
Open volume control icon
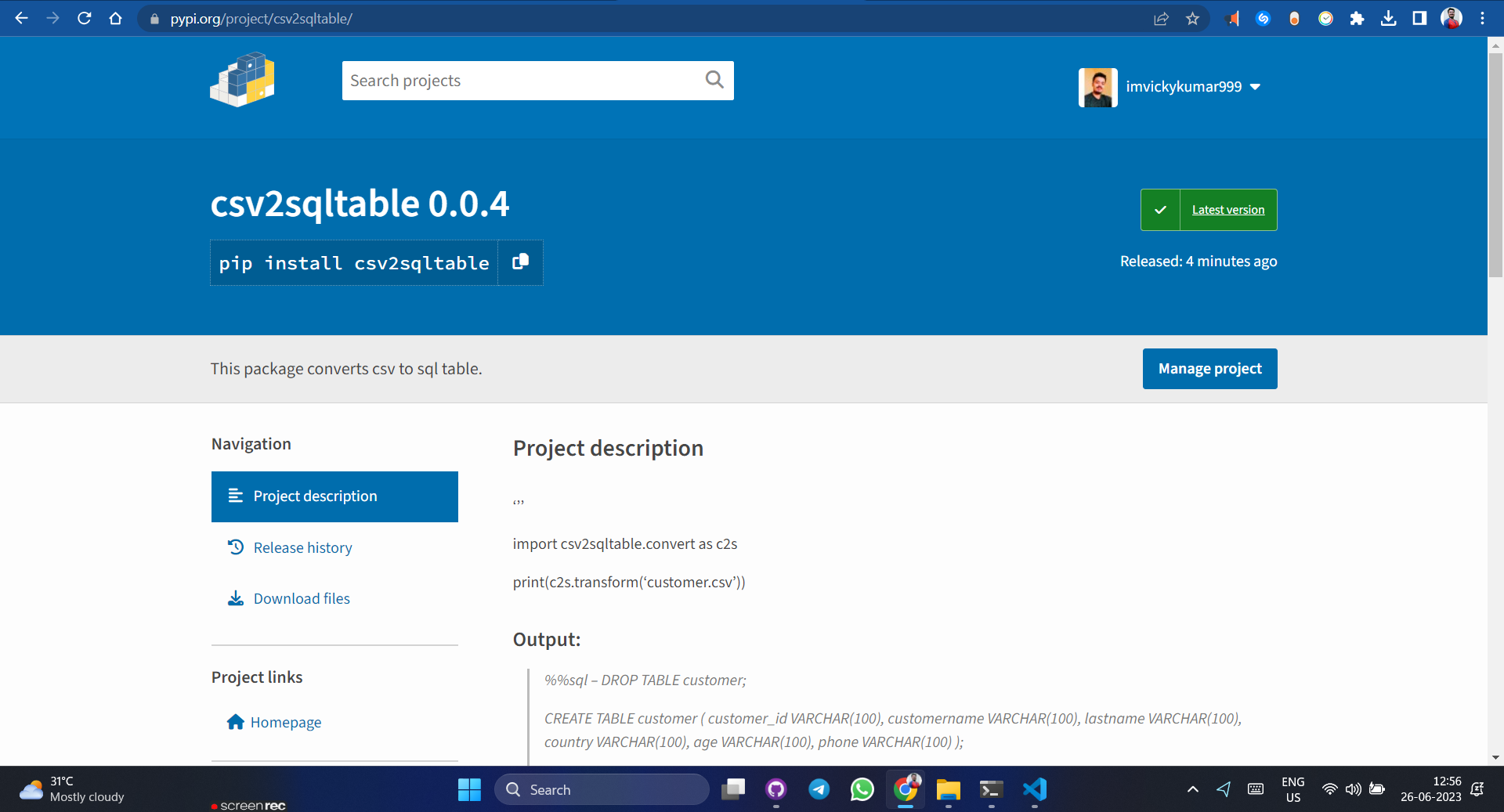(x=1353, y=789)
